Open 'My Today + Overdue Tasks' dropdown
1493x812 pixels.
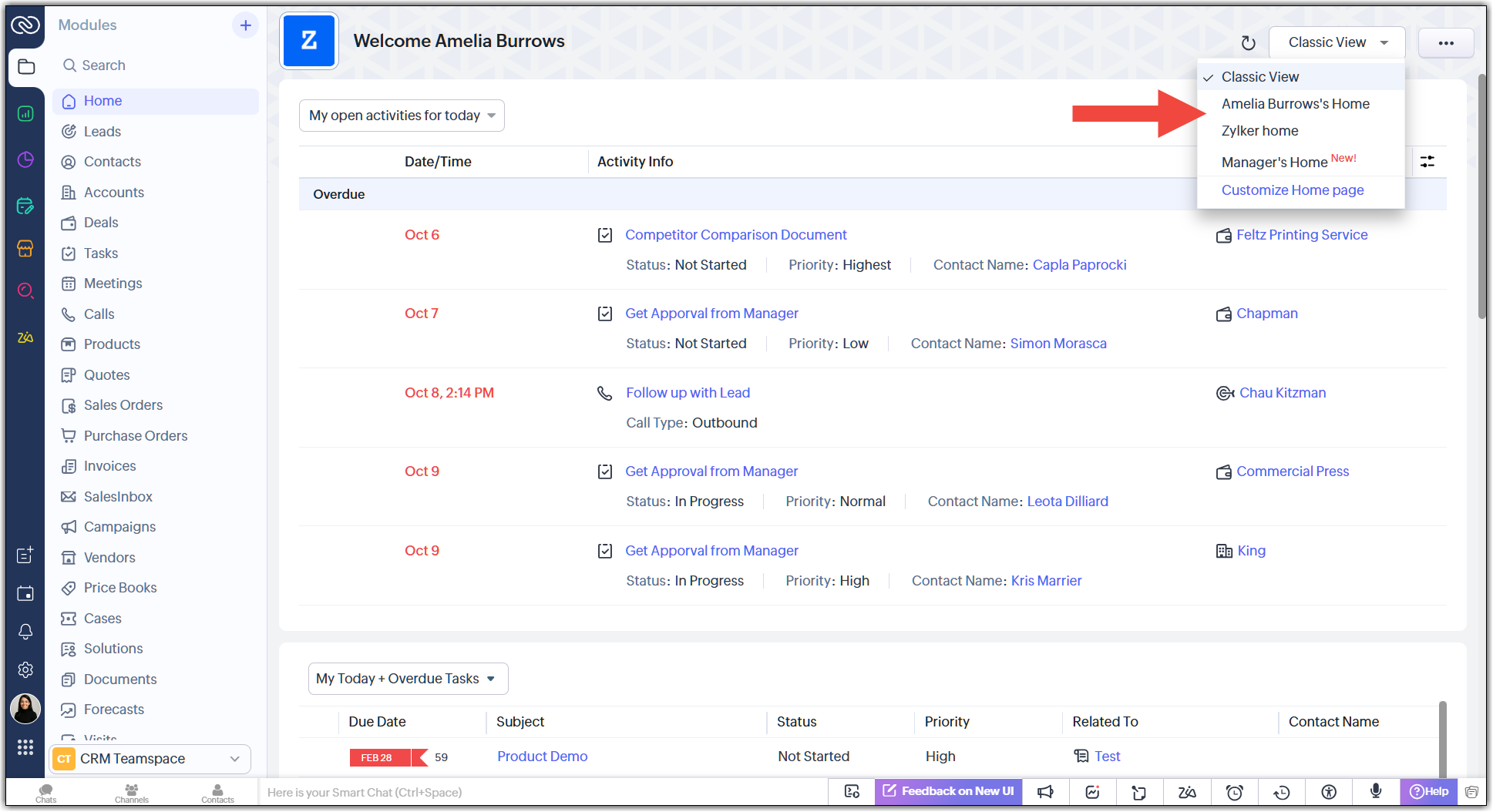tap(408, 679)
